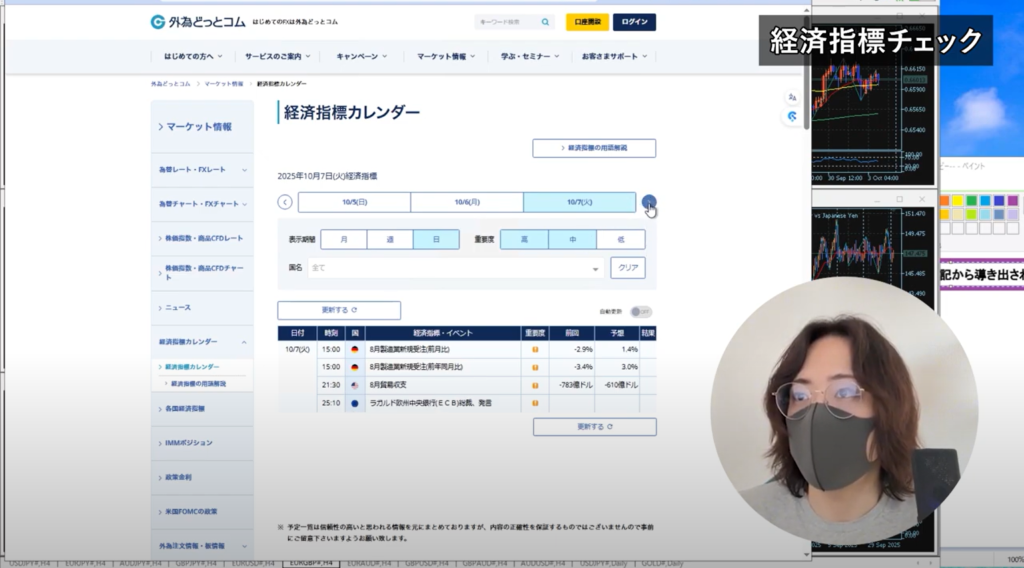Click importance icon for ECB Lagarde row

535,403
